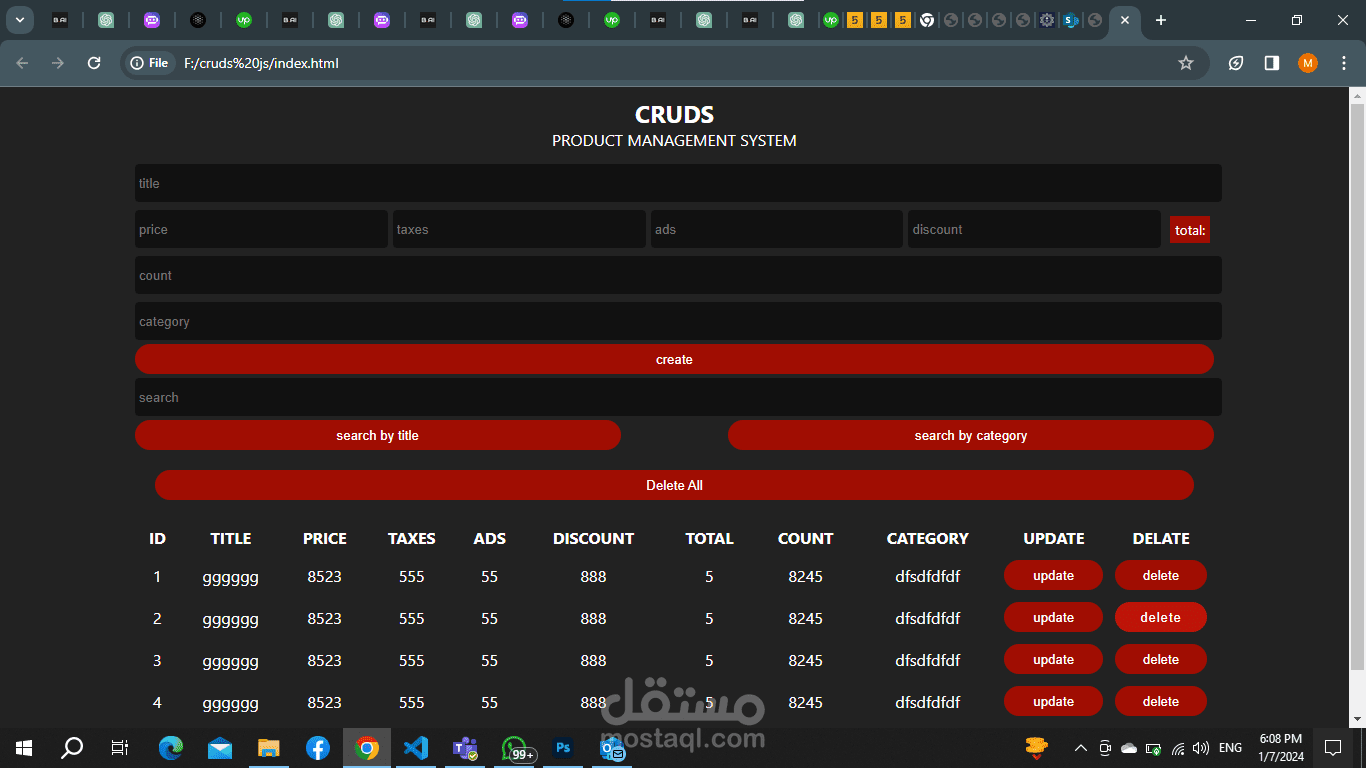Click the Delete All button
The height and width of the screenshot is (768, 1366).
[674, 485]
